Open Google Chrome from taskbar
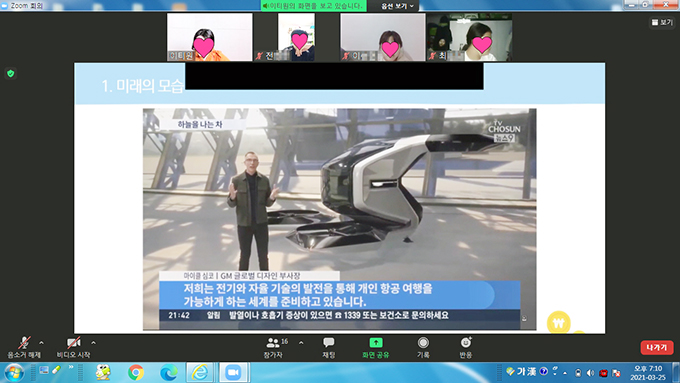 coord(136,373)
